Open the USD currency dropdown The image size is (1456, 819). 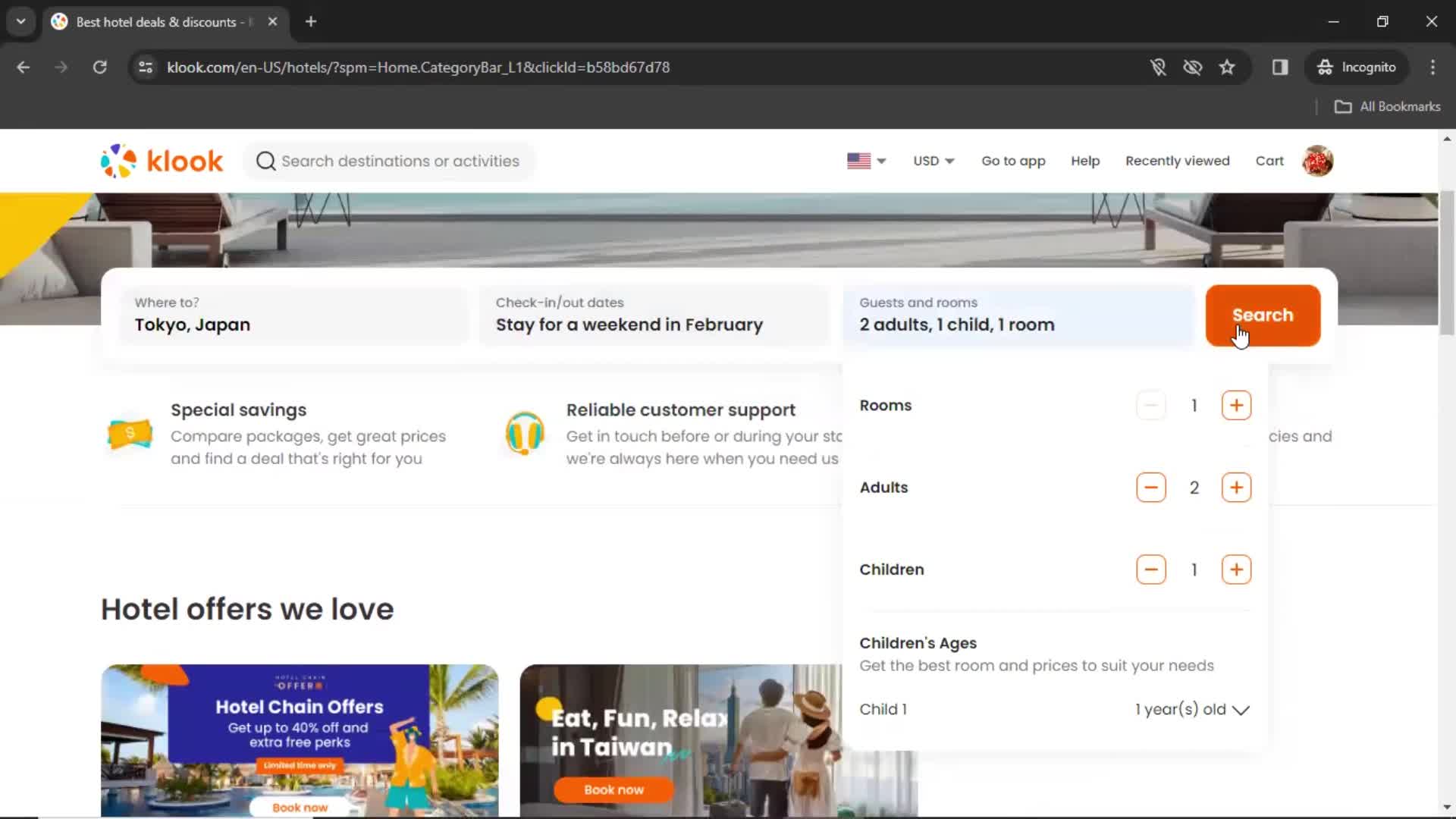coord(934,161)
